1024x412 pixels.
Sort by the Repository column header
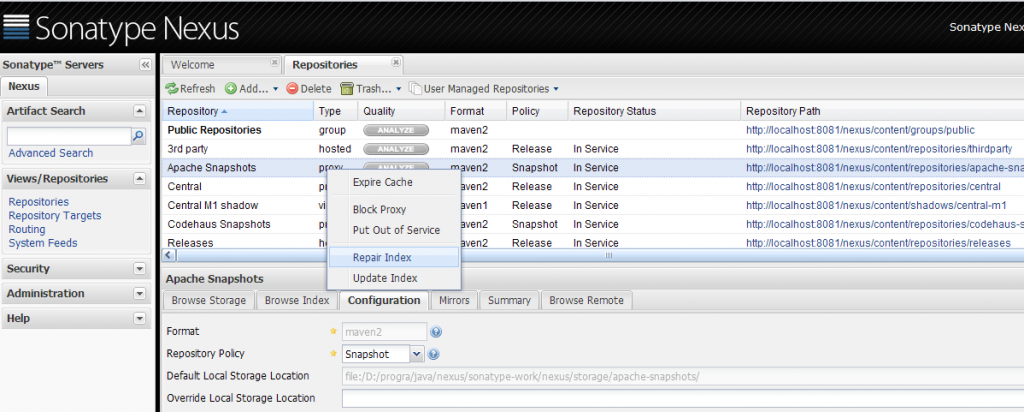tap(237, 112)
